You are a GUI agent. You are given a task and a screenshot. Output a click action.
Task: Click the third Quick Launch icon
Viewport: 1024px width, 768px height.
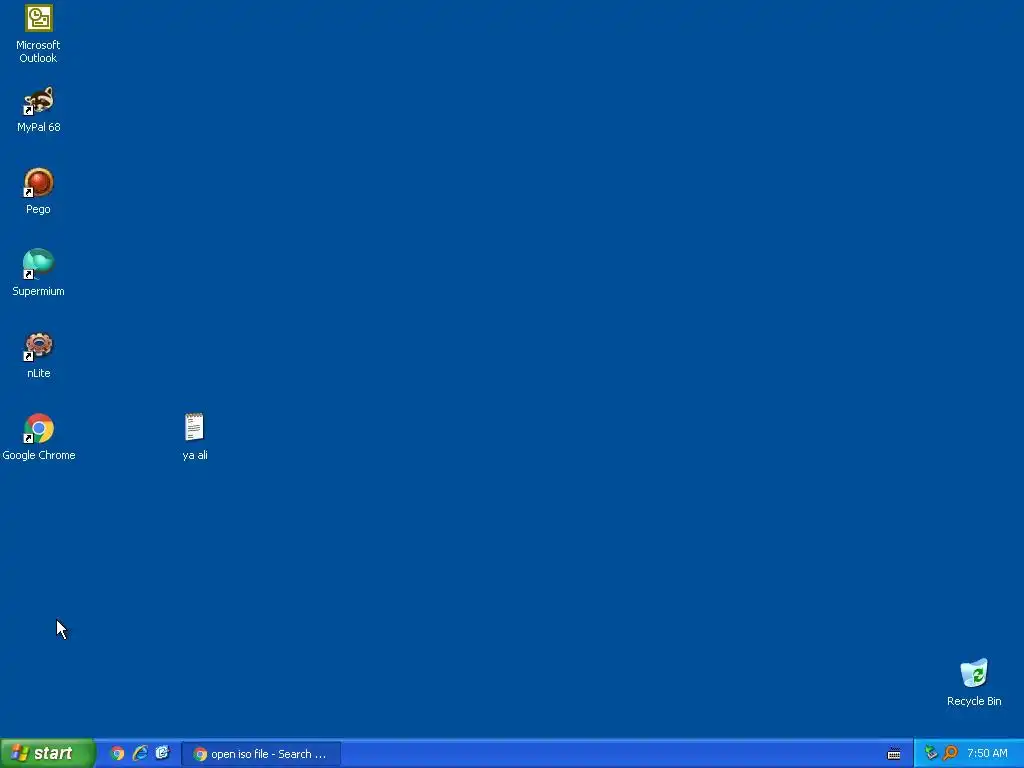(x=163, y=754)
